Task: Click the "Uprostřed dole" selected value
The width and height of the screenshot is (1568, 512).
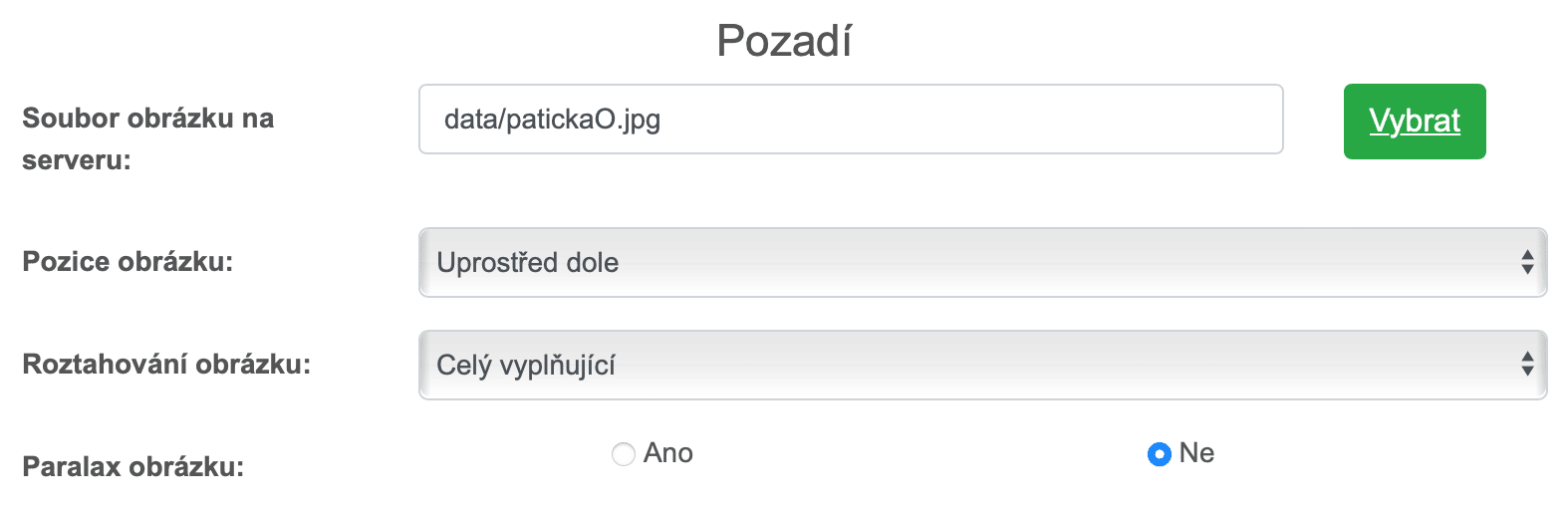Action: (x=528, y=262)
